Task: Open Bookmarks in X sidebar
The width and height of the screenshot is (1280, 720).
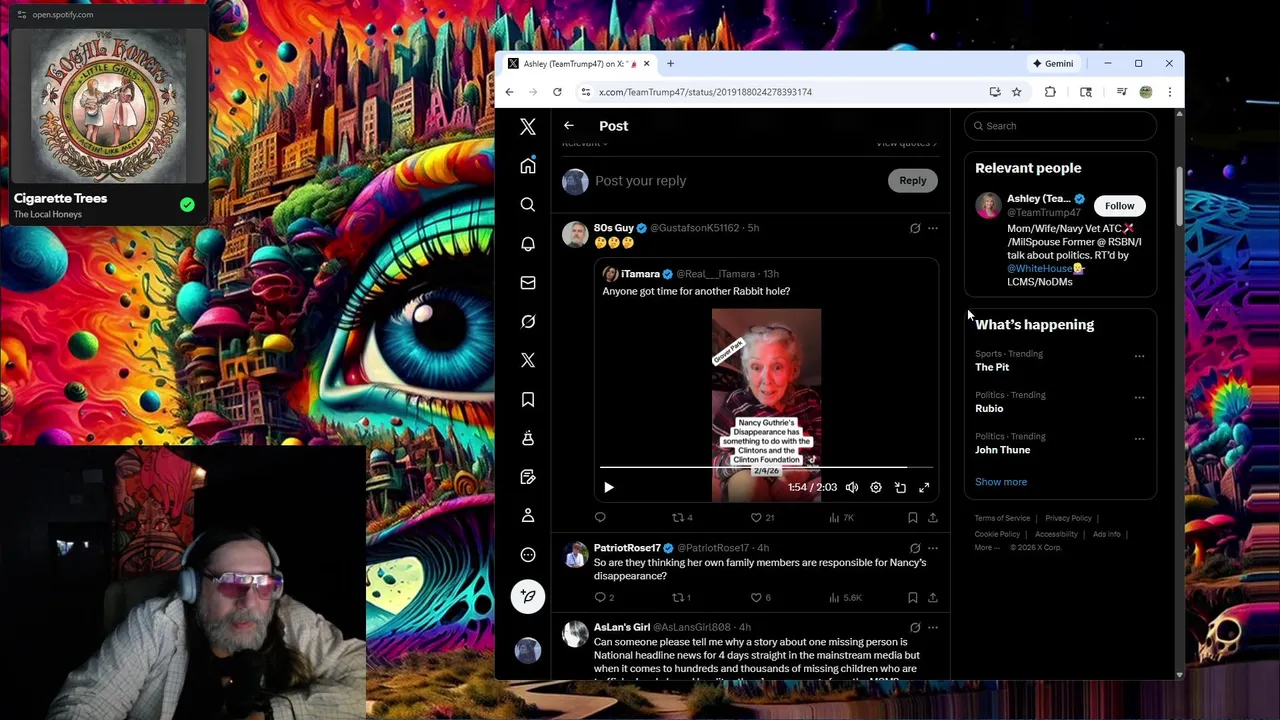Action: (528, 399)
